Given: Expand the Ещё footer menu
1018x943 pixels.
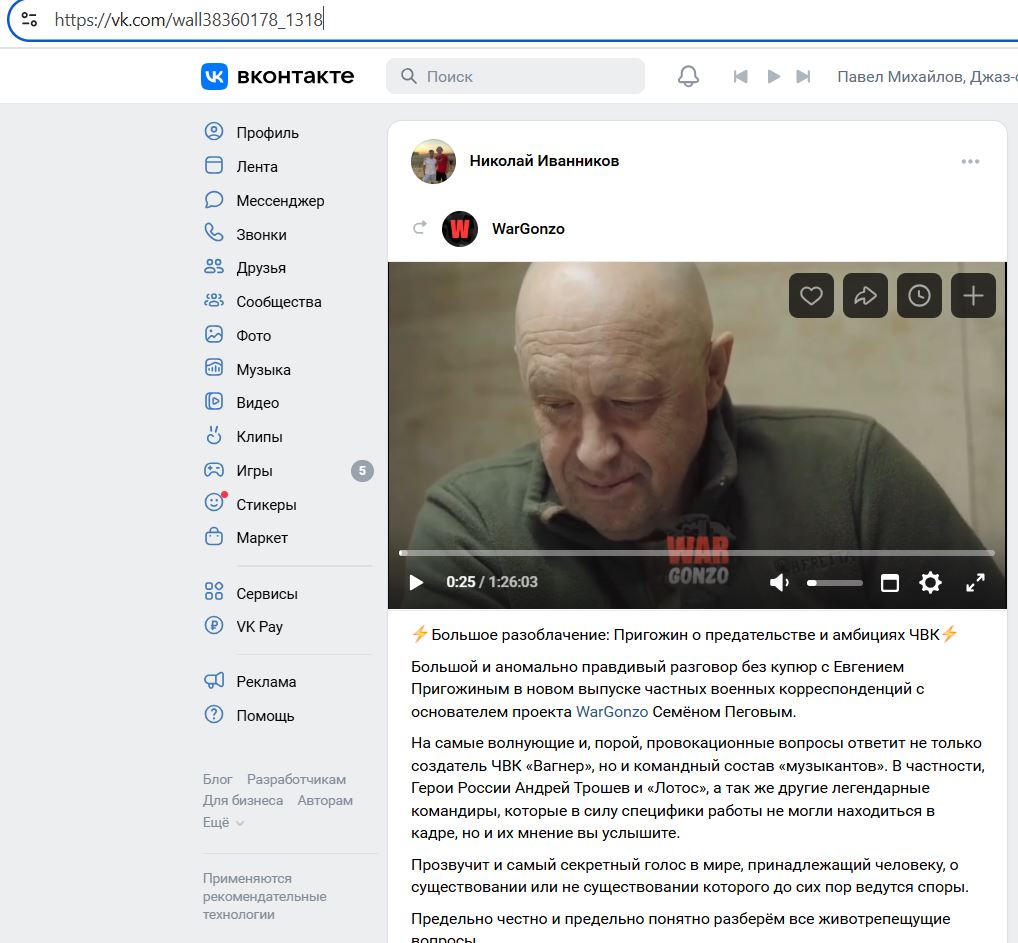Looking at the screenshot, I should (223, 822).
